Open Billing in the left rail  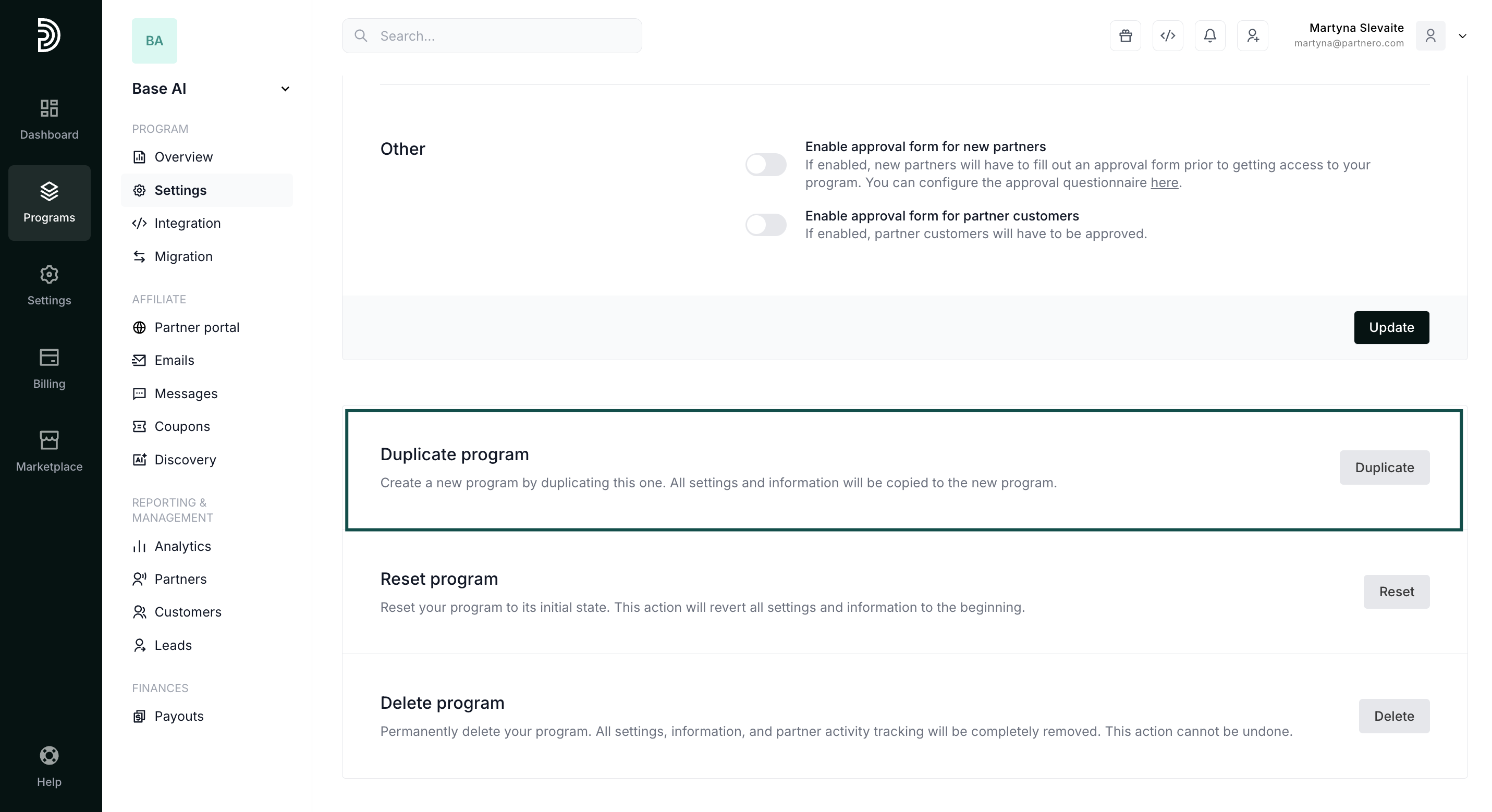(49, 368)
